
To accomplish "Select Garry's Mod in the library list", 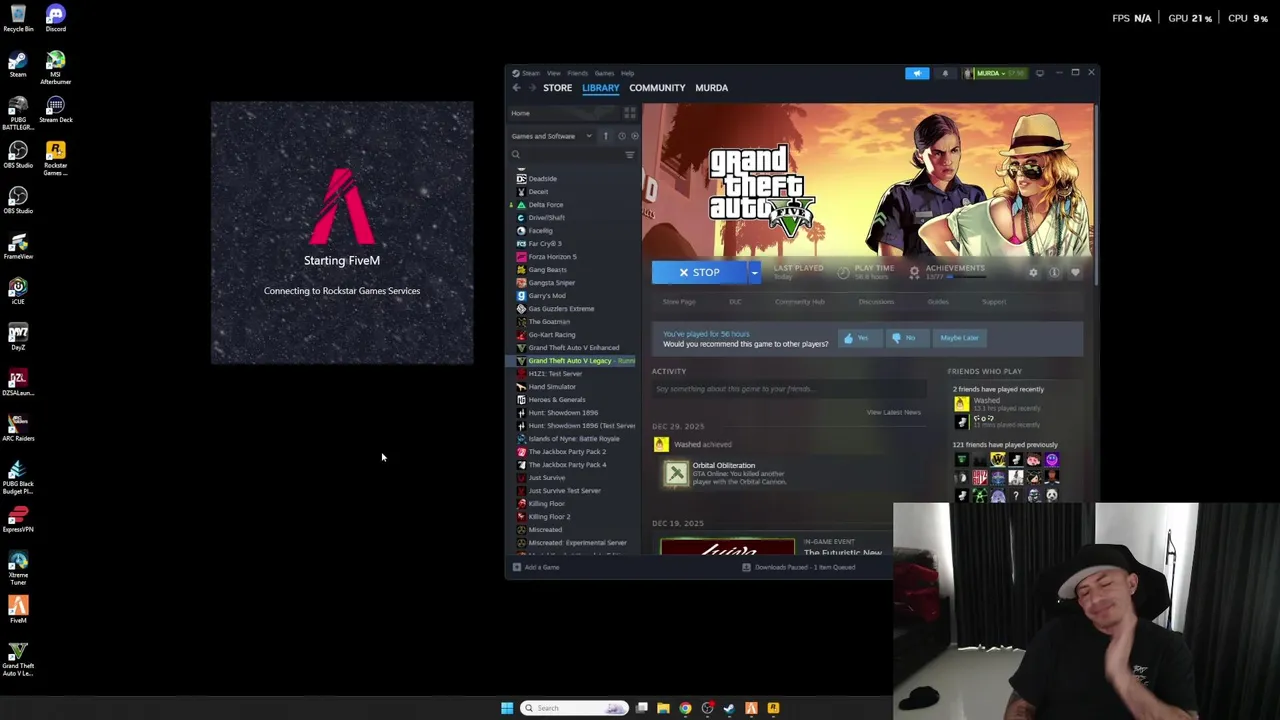I will 573,295.
